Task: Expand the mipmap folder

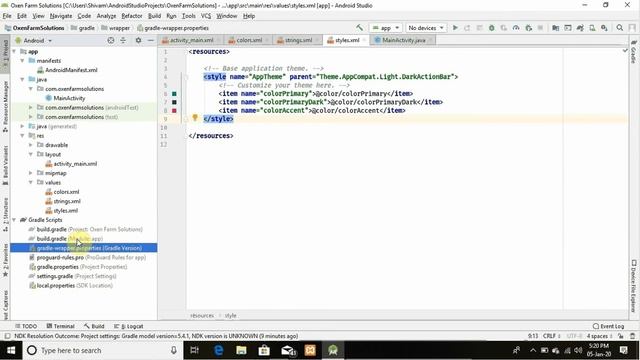Action: [x=31, y=173]
